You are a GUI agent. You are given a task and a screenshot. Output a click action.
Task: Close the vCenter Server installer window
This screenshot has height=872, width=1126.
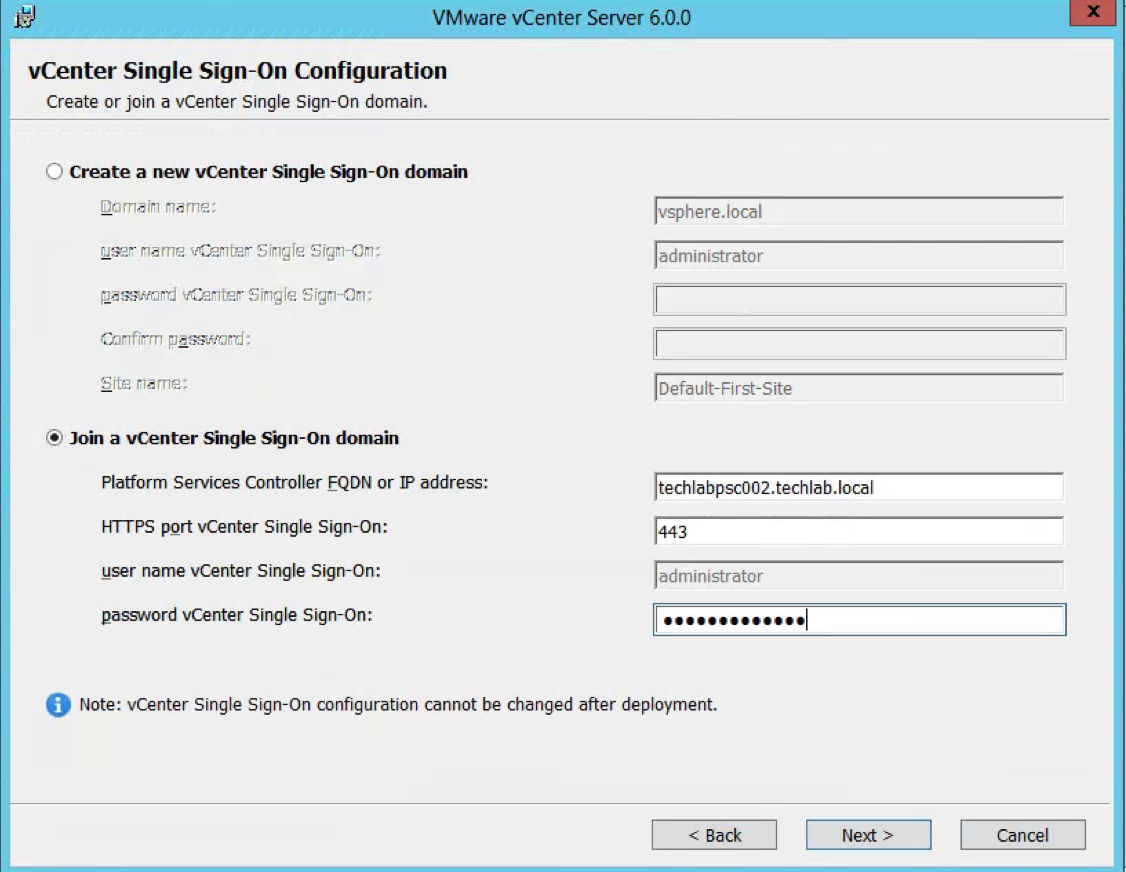1092,12
